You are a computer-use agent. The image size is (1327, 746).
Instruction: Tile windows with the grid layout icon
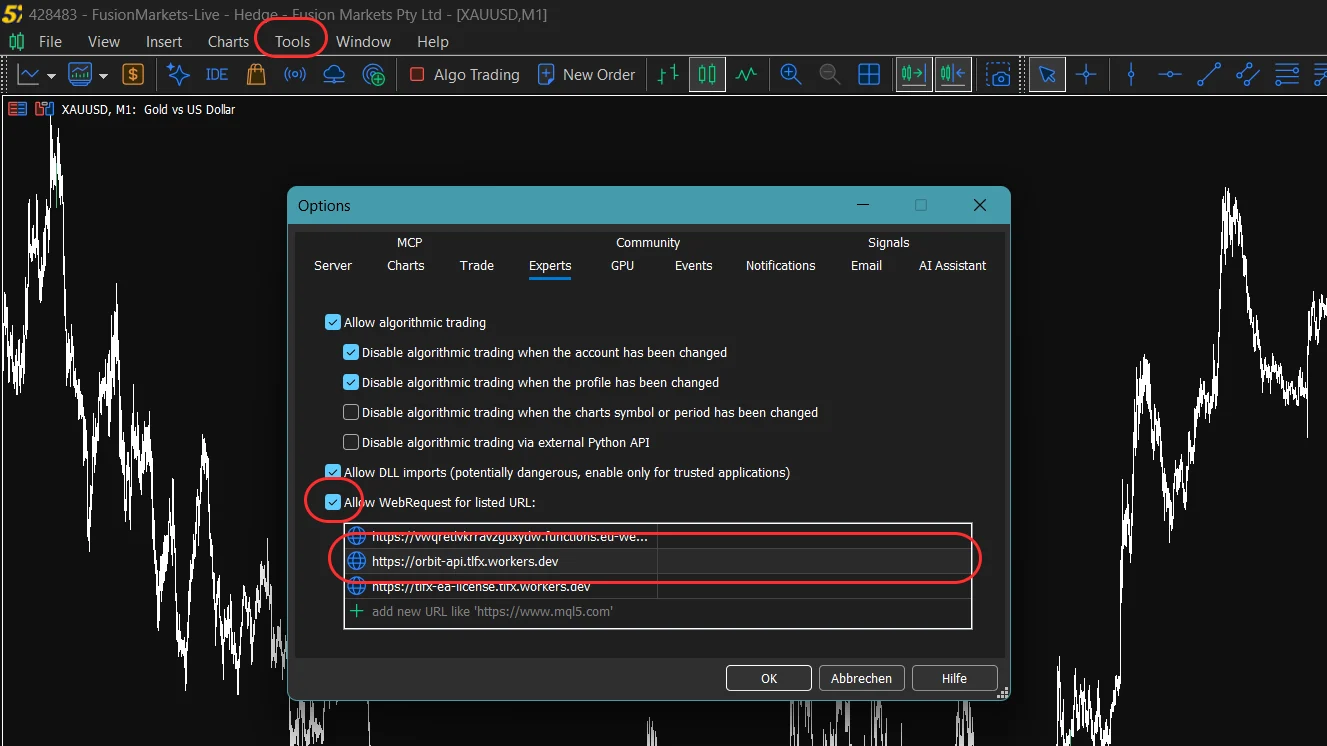[869, 74]
